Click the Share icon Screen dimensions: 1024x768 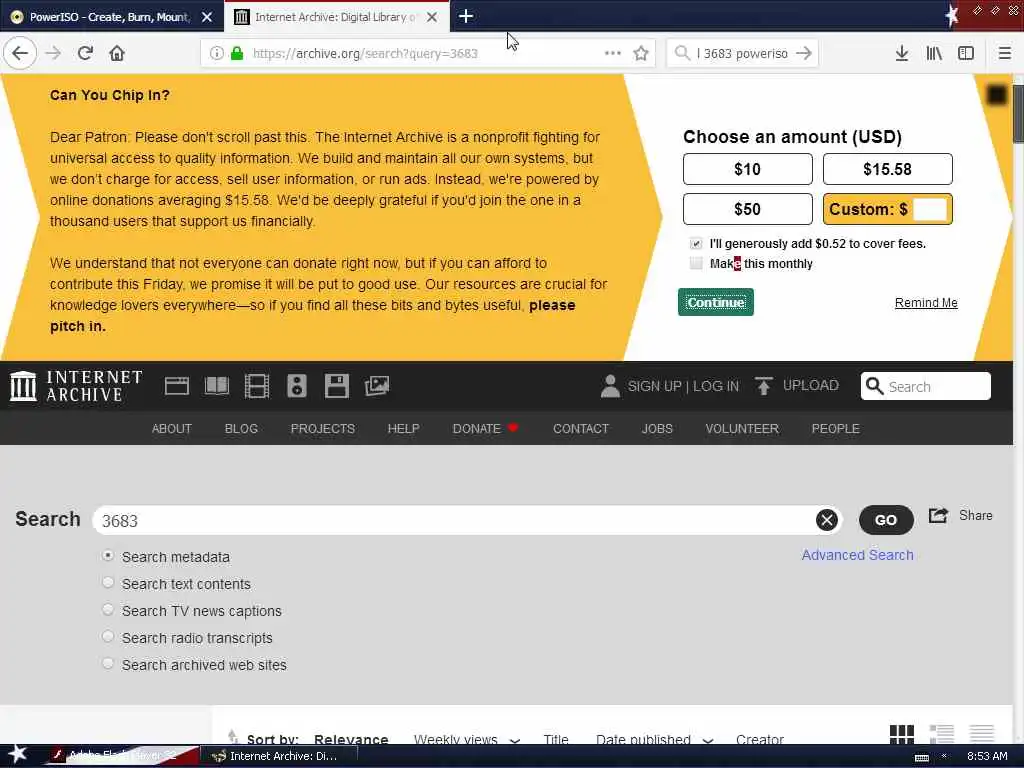938,515
